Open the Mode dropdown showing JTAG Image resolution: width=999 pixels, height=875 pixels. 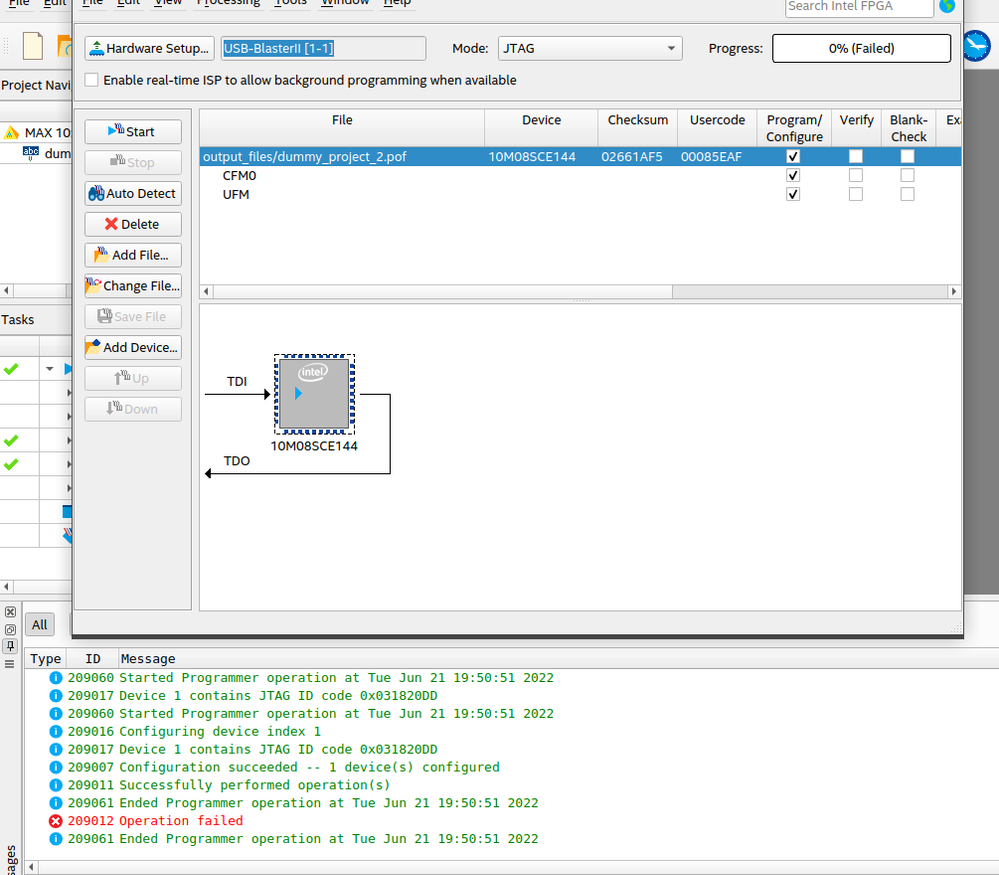click(x=590, y=48)
